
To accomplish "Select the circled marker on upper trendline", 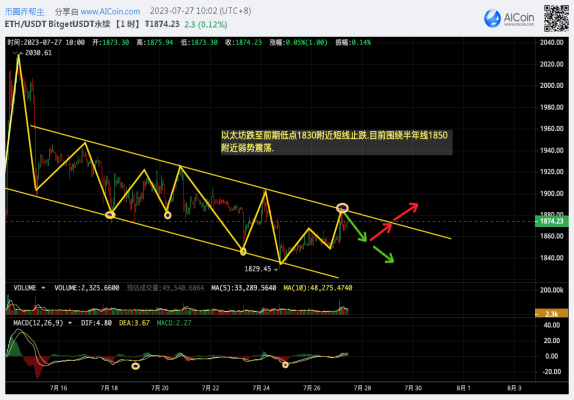I will click(342, 208).
